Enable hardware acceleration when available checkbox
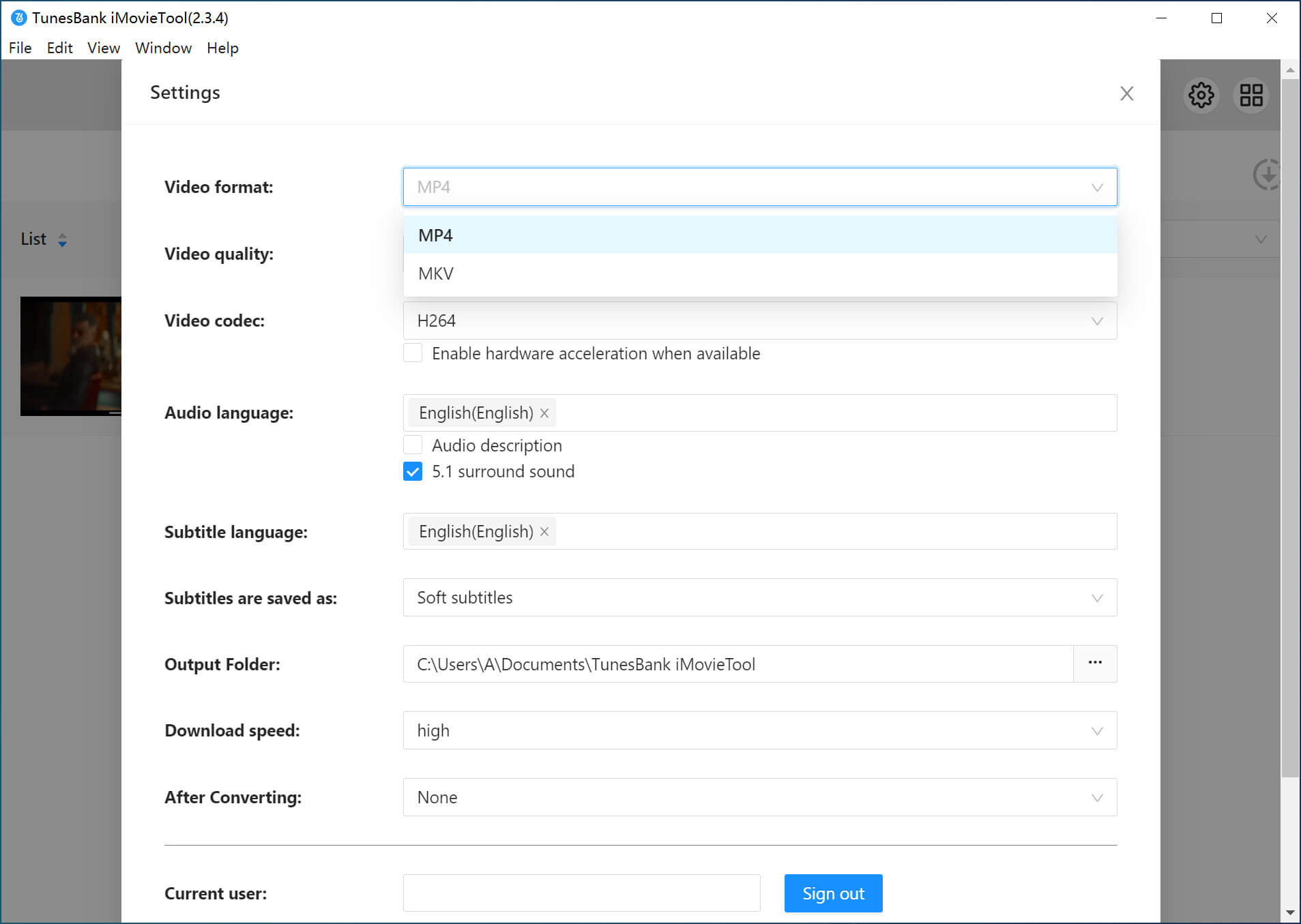This screenshot has height=924, width=1301. (413, 353)
